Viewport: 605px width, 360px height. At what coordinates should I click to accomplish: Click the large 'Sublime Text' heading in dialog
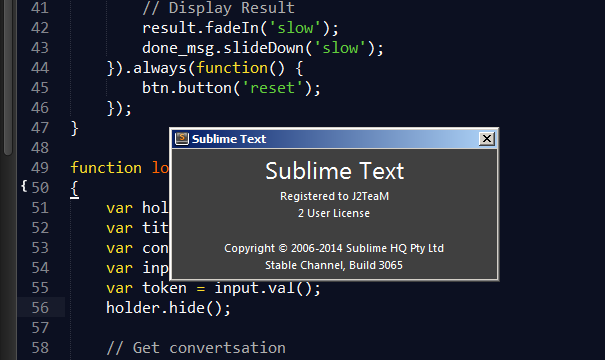pos(335,171)
